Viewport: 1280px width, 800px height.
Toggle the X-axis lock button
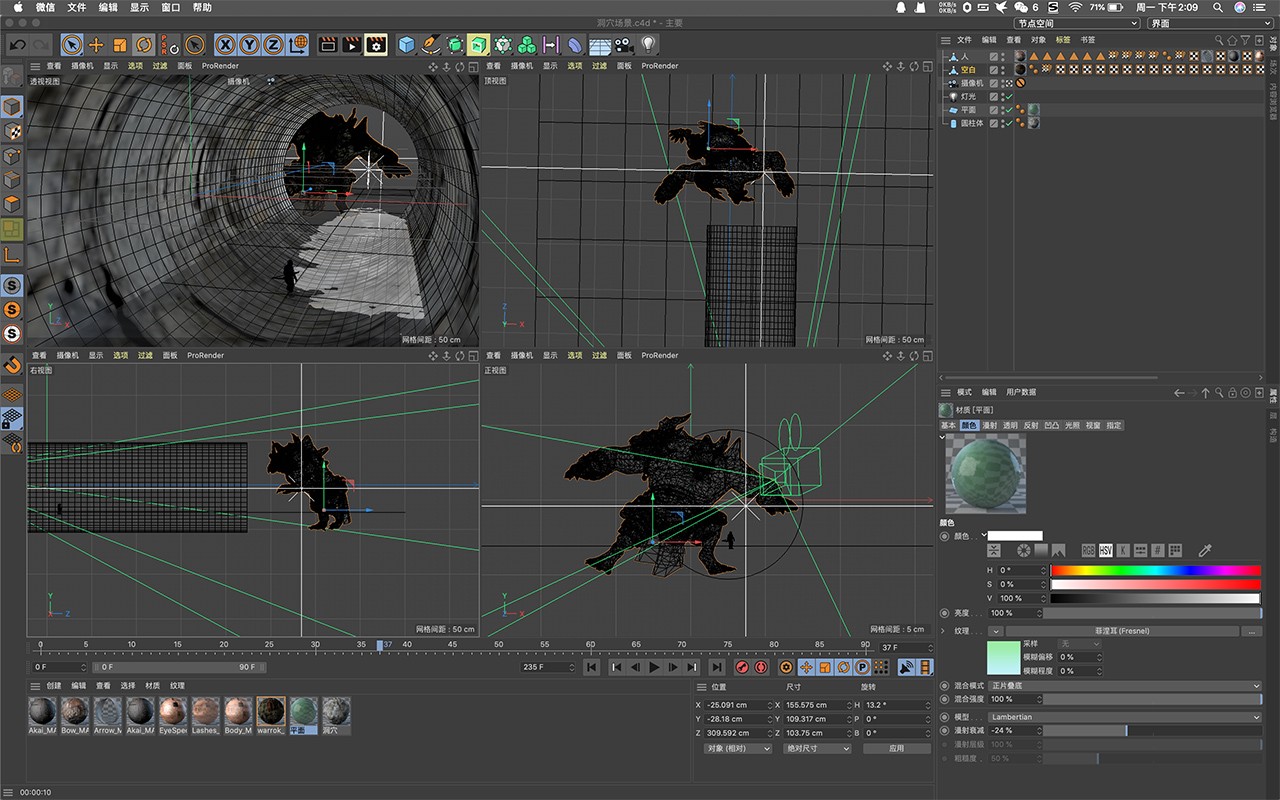(x=225, y=44)
